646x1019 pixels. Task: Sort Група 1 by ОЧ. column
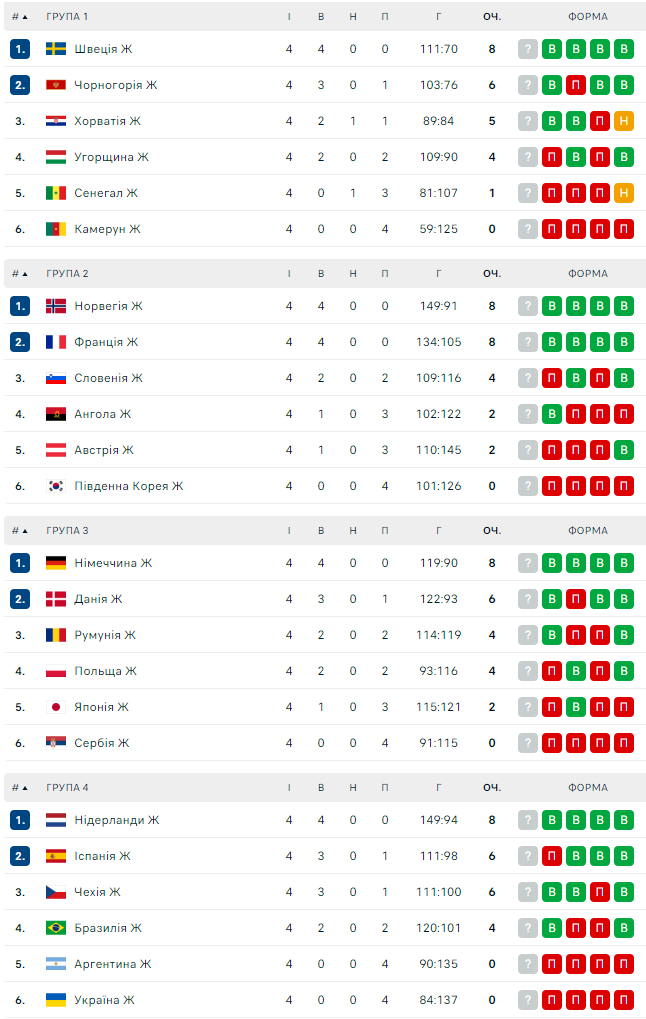click(x=492, y=17)
